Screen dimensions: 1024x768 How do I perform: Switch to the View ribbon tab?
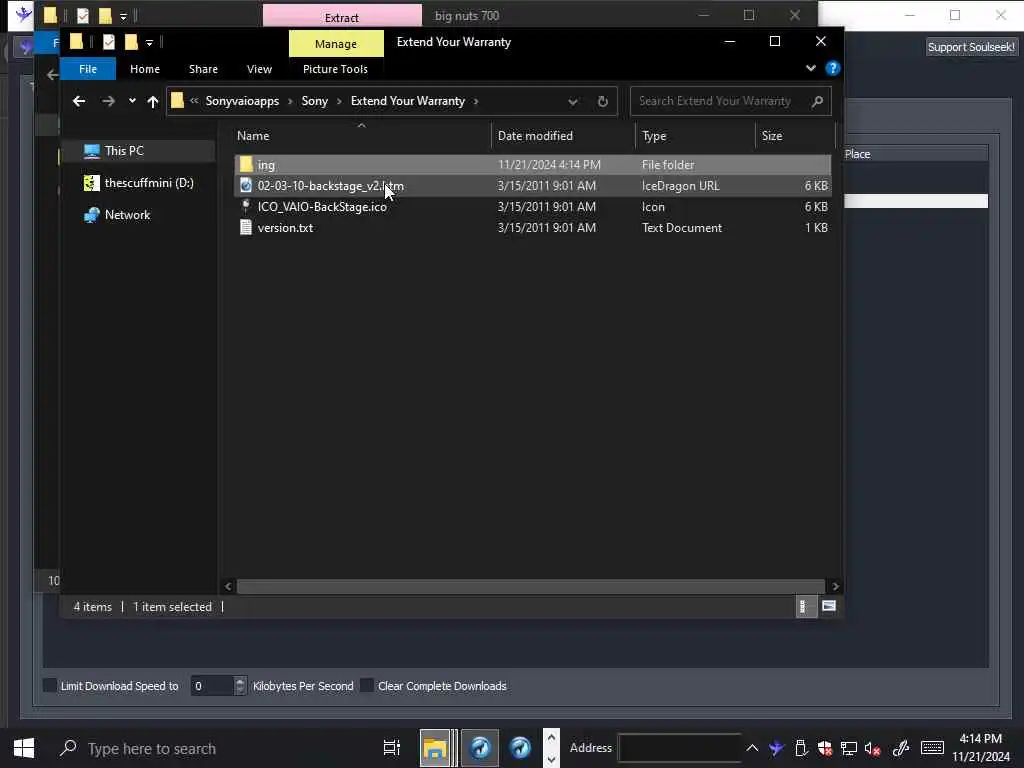point(259,69)
